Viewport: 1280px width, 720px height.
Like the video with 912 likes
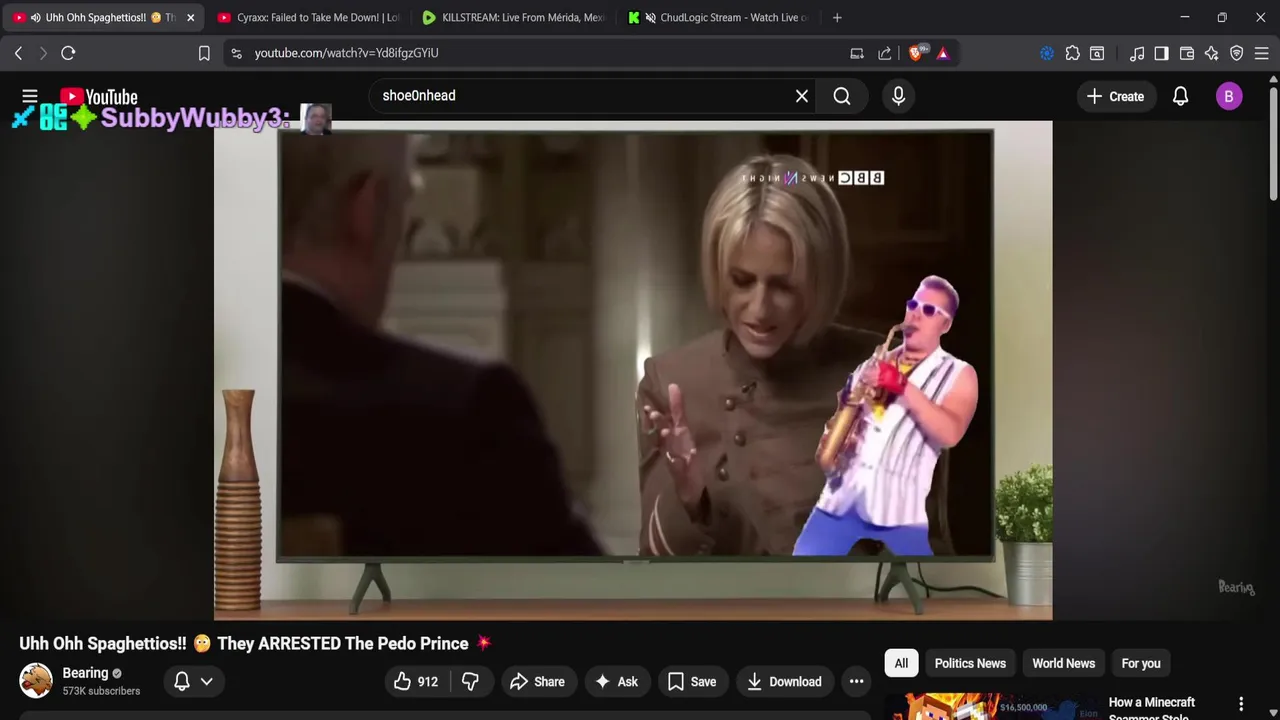pos(416,681)
